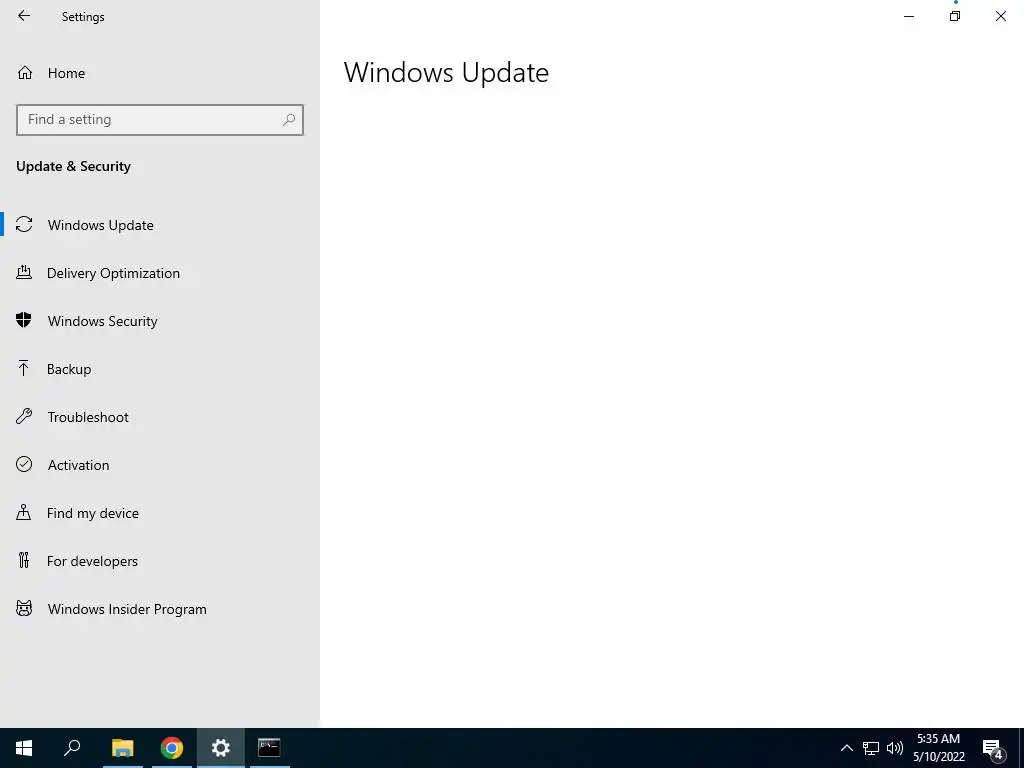Click the magnifier icon in Find a setting
Viewport: 1024px width, 768px height.
click(289, 120)
